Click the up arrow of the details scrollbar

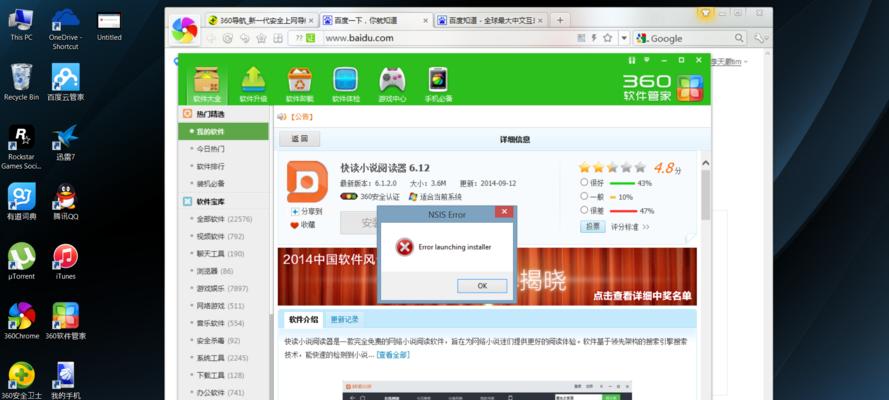click(x=705, y=163)
